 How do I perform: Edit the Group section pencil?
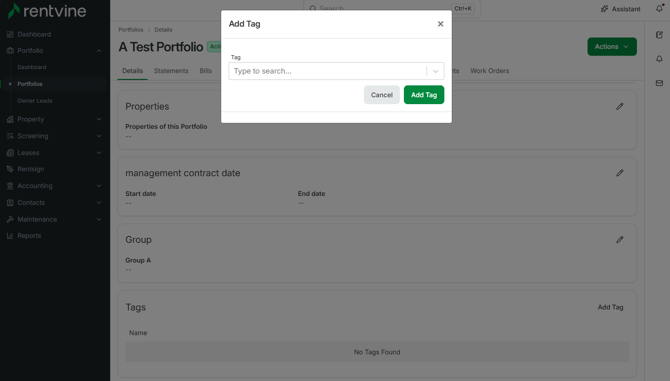click(x=620, y=240)
